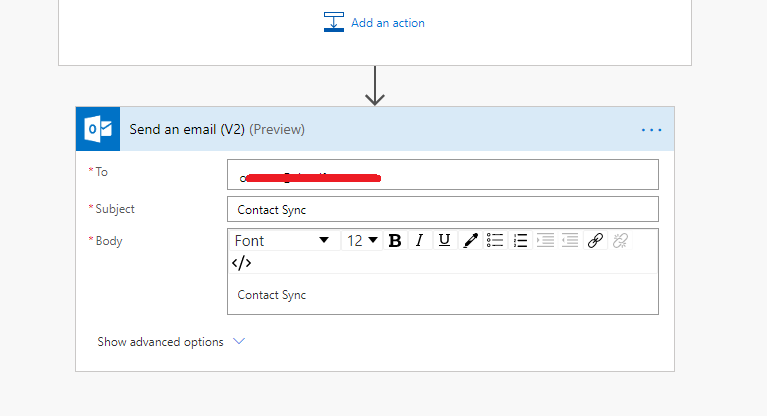Click the increase indent icon
This screenshot has width=767, height=417.
coord(570,240)
